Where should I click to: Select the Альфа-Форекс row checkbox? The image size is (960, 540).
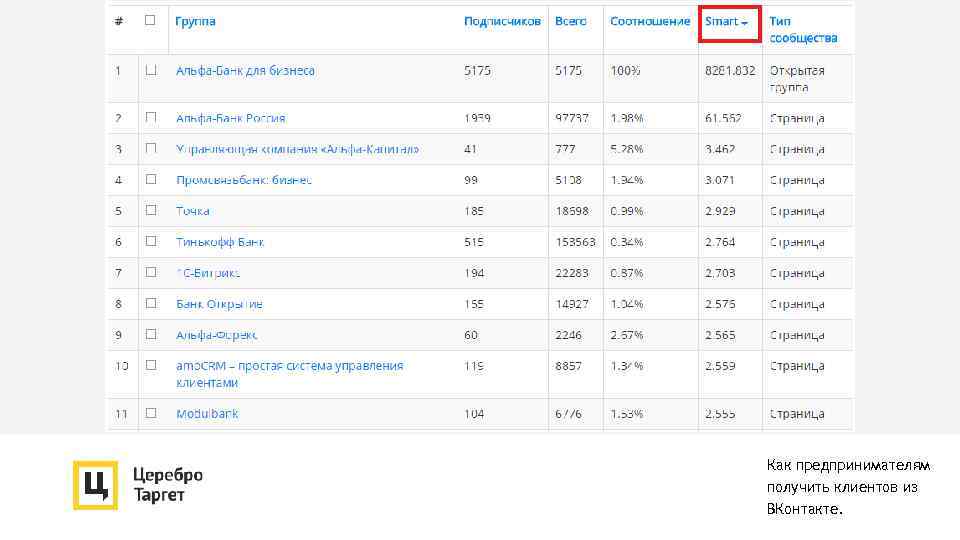151,334
